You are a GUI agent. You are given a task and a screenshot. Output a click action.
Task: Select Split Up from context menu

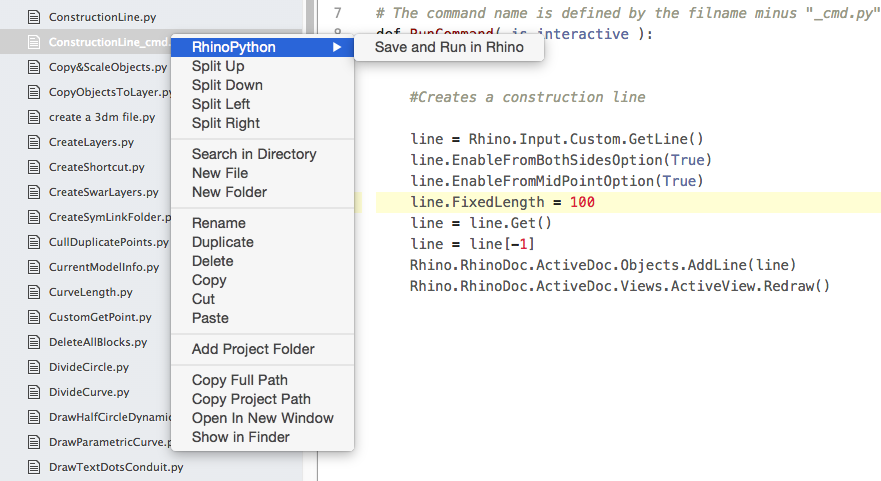click(x=262, y=66)
